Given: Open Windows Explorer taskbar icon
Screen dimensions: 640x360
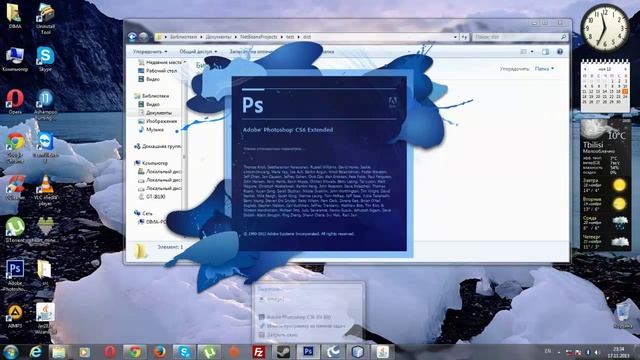Looking at the screenshot, I should [59, 352].
